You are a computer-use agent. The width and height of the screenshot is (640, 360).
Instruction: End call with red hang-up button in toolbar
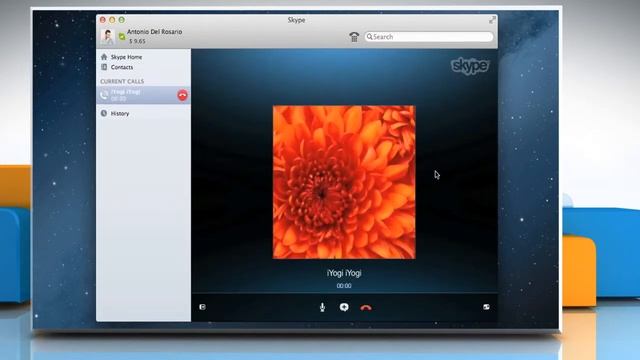pyautogui.click(x=366, y=307)
